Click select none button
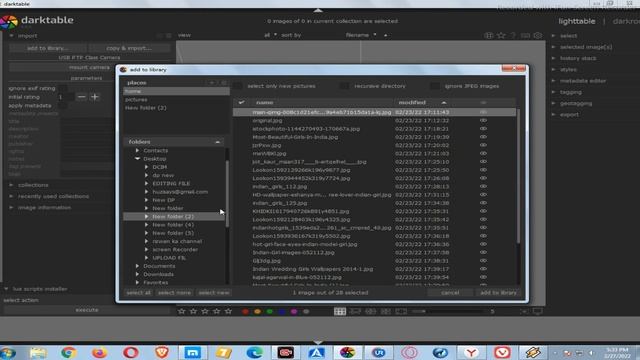This screenshot has height=360, width=640. (x=174, y=293)
